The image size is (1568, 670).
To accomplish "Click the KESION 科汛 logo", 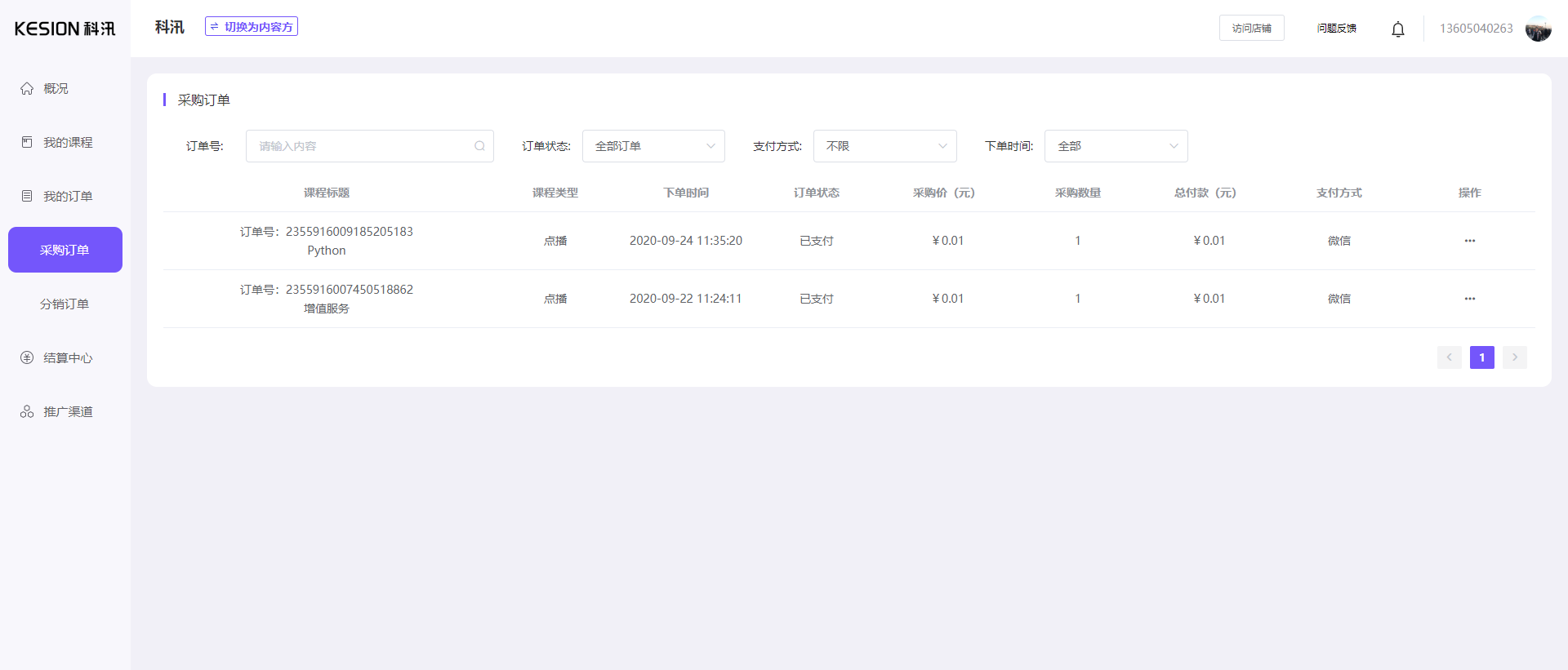I will [x=65, y=29].
